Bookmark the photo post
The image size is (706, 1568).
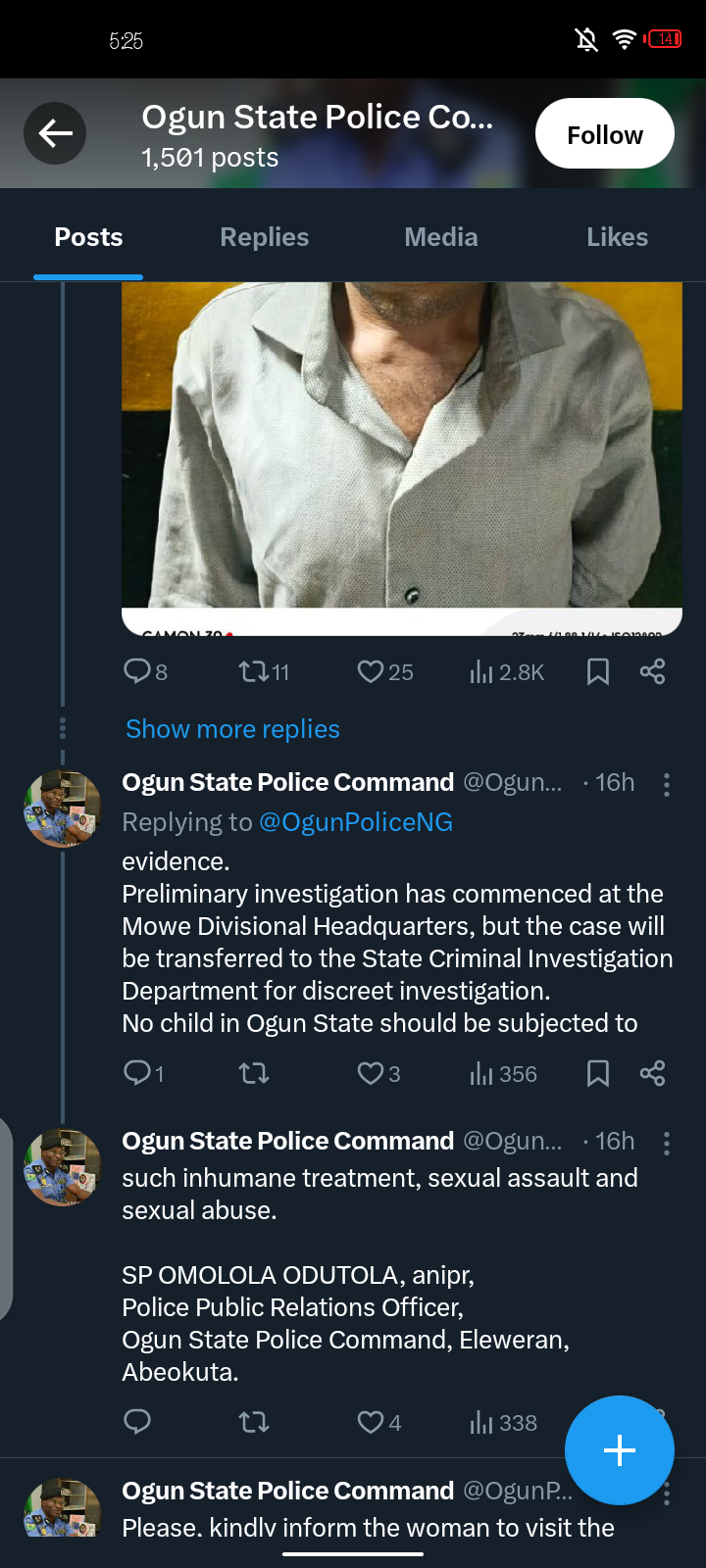[597, 671]
